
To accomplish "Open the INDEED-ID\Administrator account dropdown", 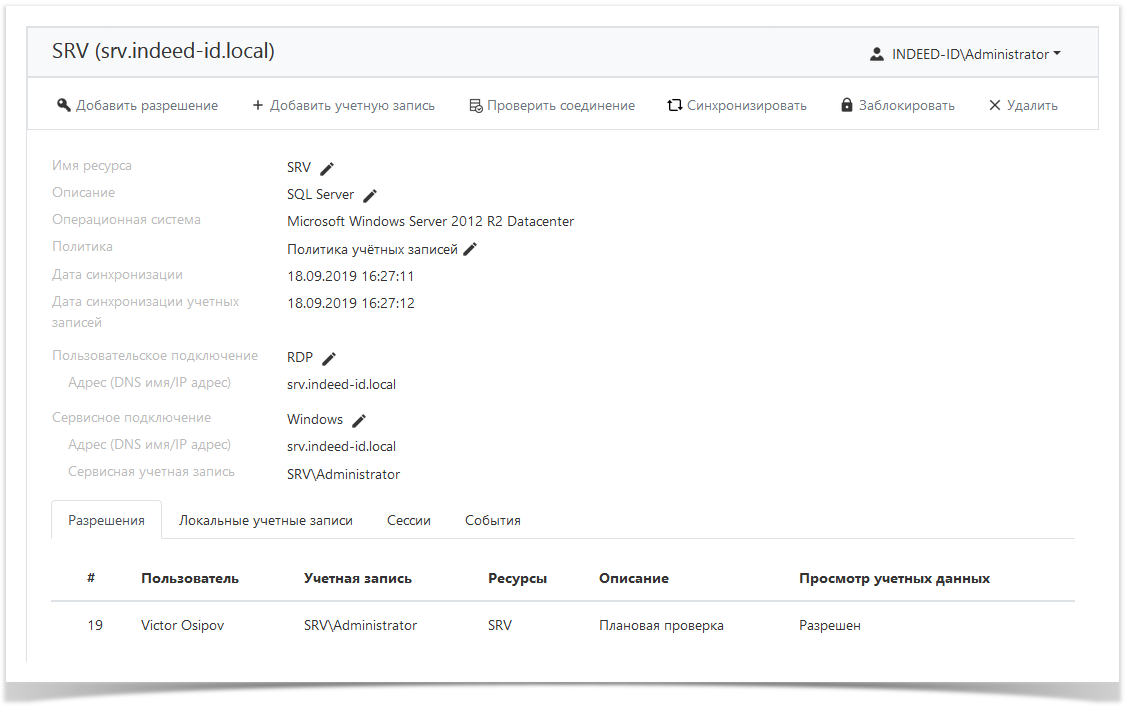I will point(970,52).
